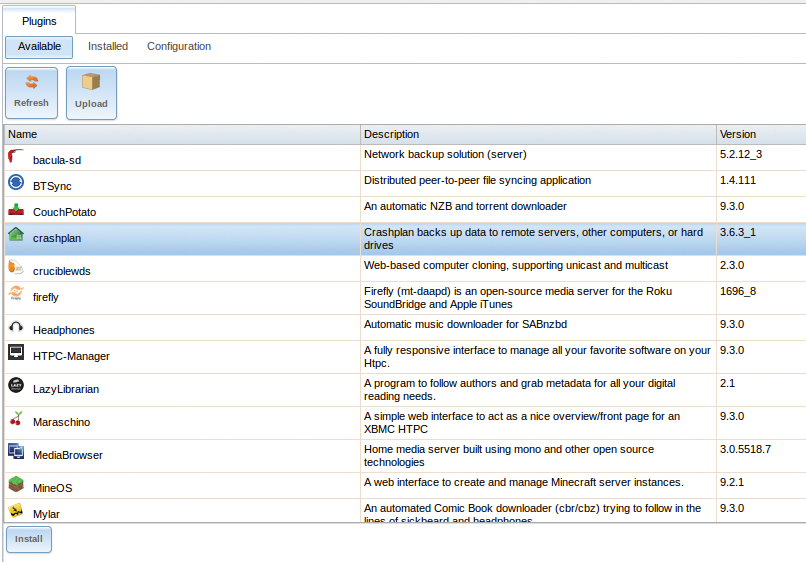Click the 'fully responsive interface' description
806x562 pixels.
coord(537,357)
